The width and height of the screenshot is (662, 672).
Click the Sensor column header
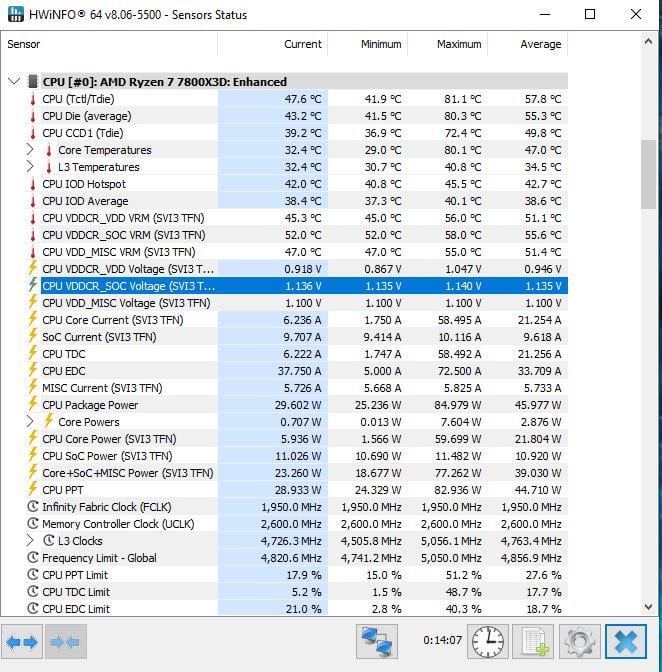click(109, 44)
